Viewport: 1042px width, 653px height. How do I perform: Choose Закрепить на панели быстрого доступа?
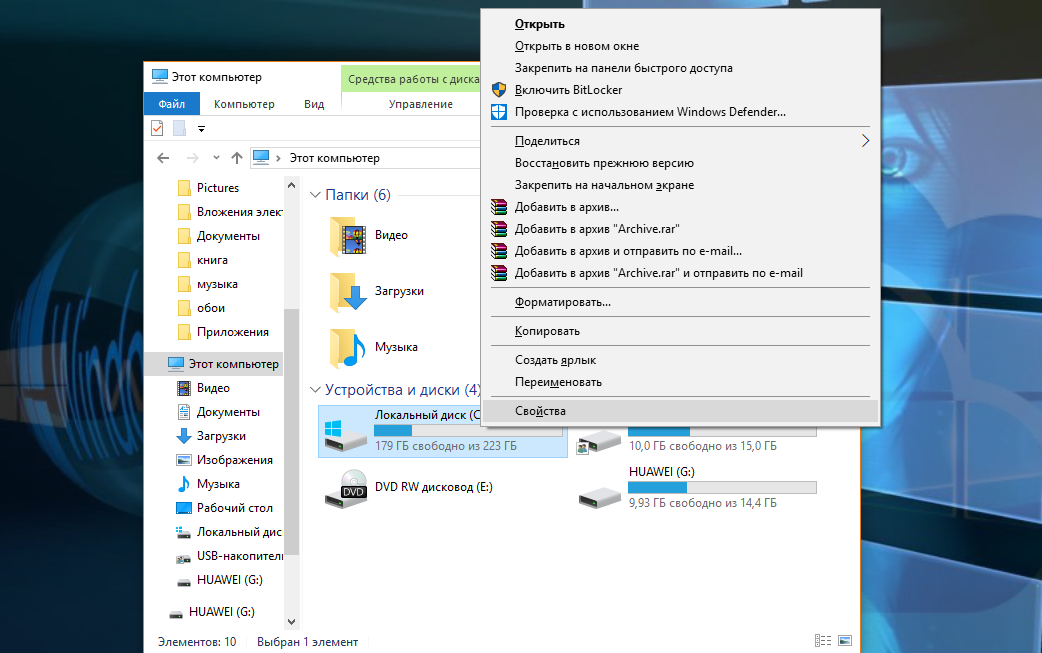click(x=680, y=68)
